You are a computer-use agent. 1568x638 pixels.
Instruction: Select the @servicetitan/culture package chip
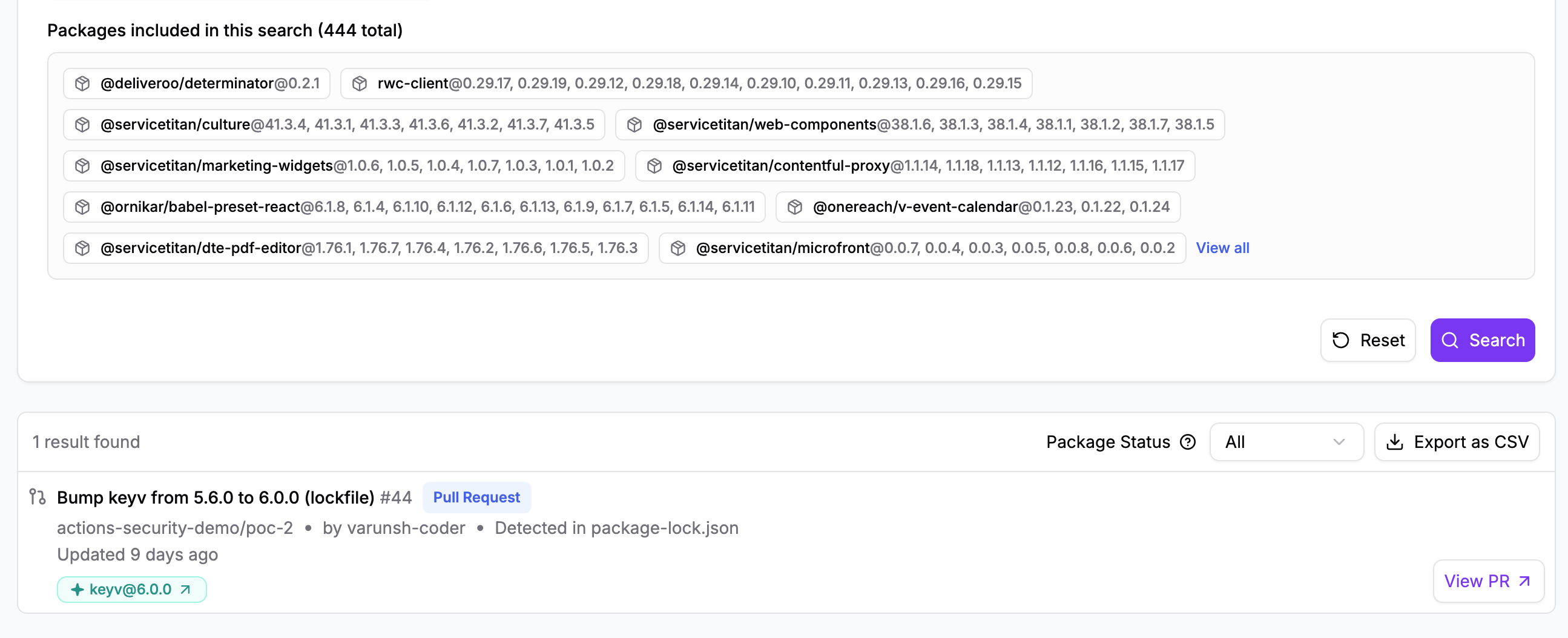click(334, 125)
